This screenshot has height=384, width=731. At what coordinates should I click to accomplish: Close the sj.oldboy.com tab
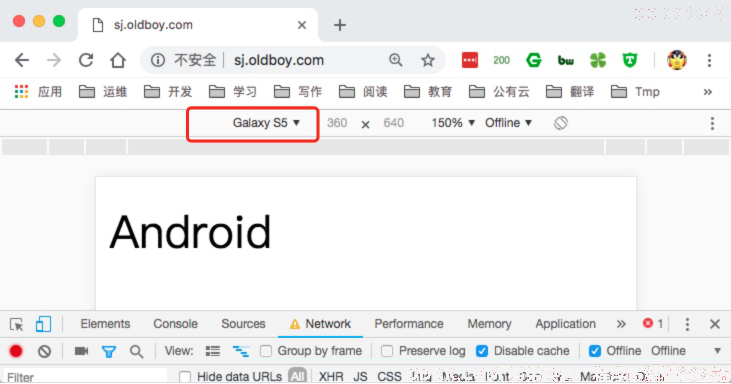point(302,25)
